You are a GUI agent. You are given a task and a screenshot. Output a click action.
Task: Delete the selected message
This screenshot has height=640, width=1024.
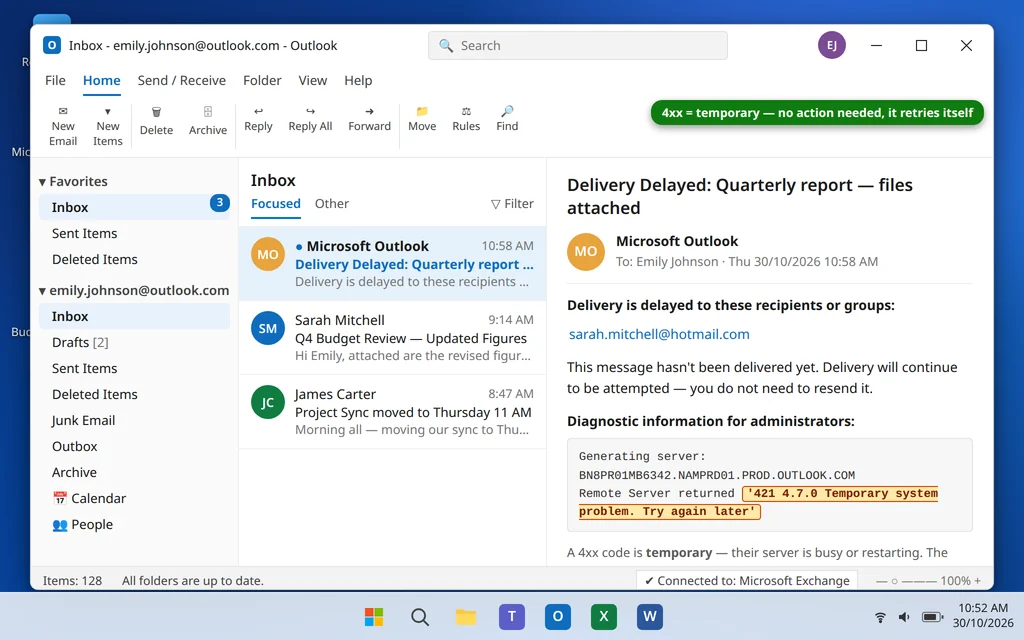156,121
